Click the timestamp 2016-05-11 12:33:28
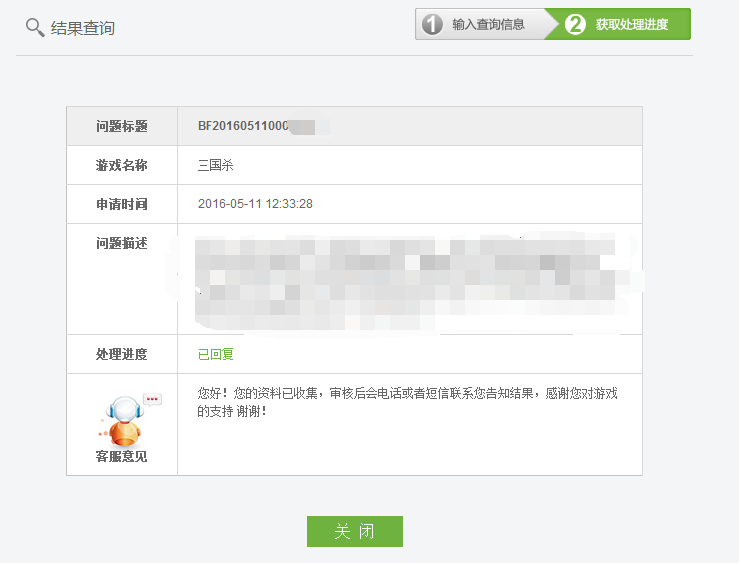The image size is (739, 563). tap(255, 204)
